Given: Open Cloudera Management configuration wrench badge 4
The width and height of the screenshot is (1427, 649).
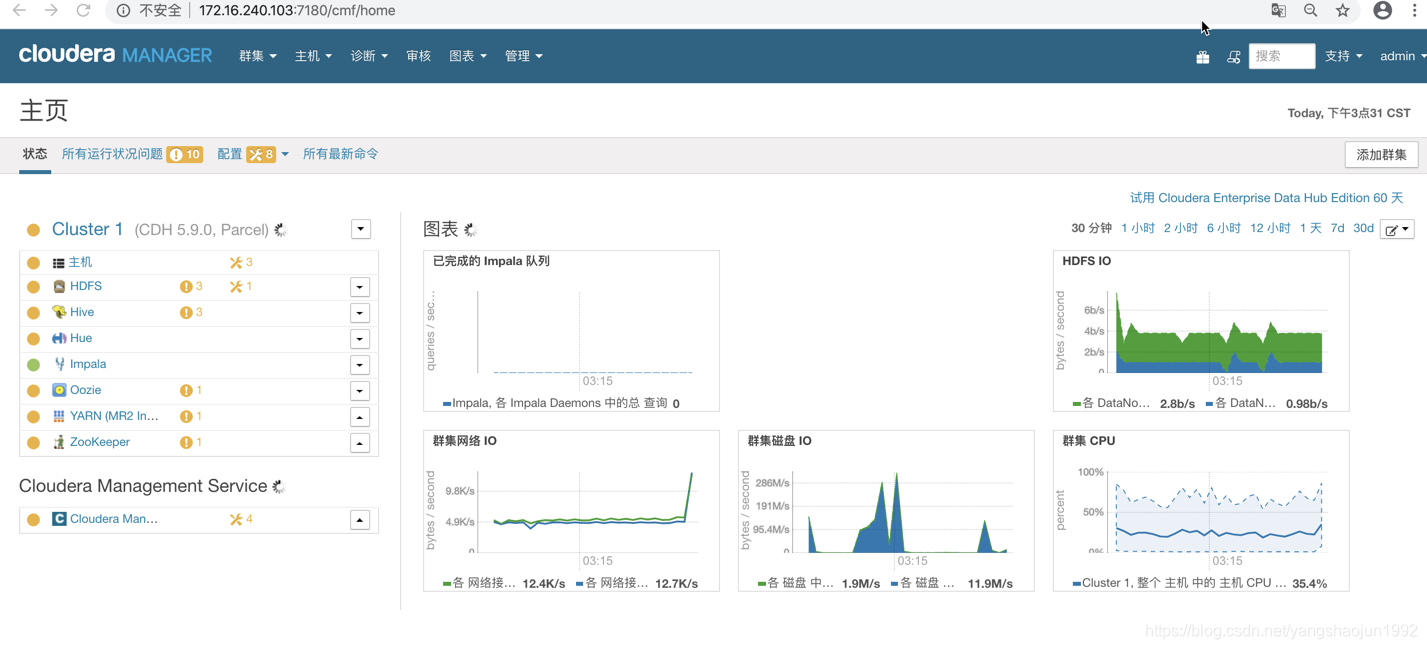Looking at the screenshot, I should (x=241, y=519).
